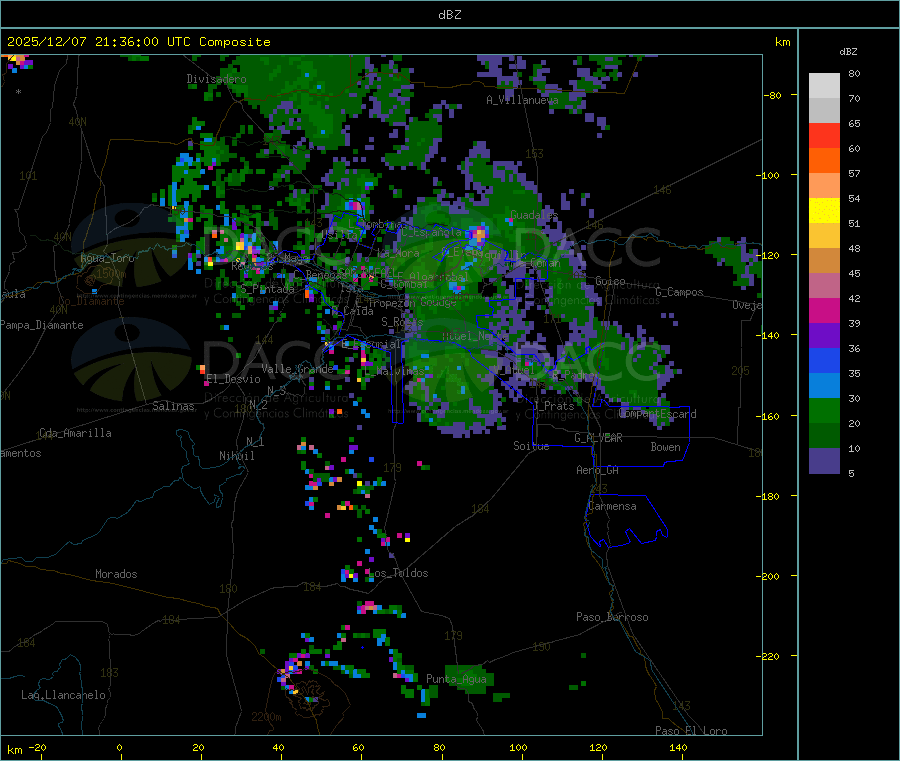Click the 'Cda_Amarilla' map label

(x=75, y=433)
